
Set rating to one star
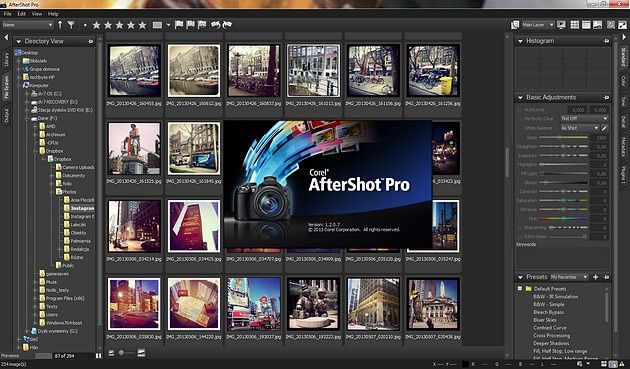[x=96, y=25]
